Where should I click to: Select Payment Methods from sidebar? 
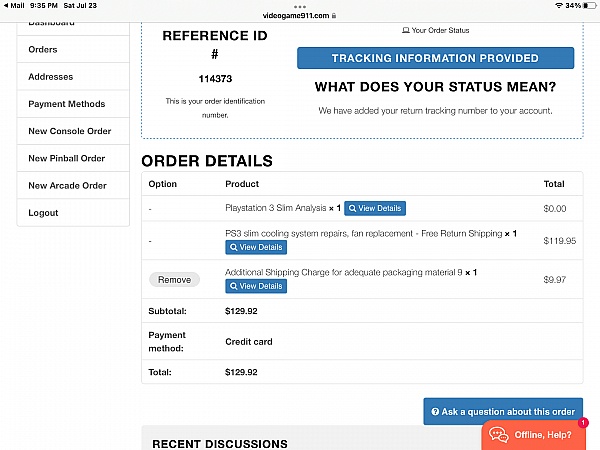pos(66,104)
